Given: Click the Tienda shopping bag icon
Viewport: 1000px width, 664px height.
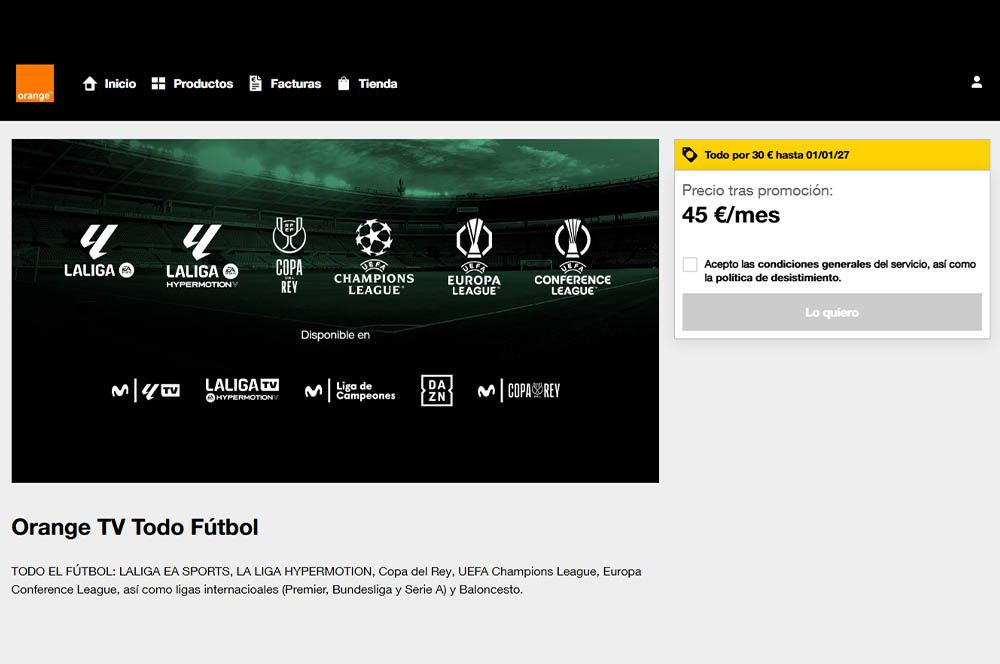Looking at the screenshot, I should [343, 84].
